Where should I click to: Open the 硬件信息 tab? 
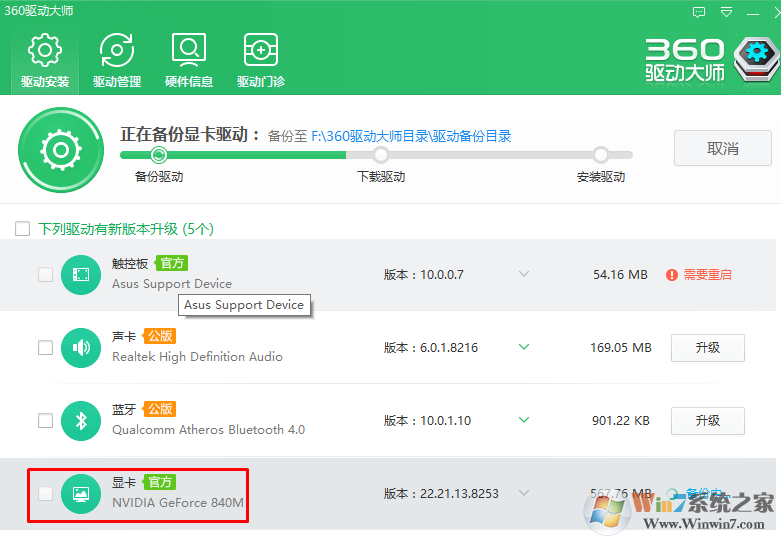189,61
